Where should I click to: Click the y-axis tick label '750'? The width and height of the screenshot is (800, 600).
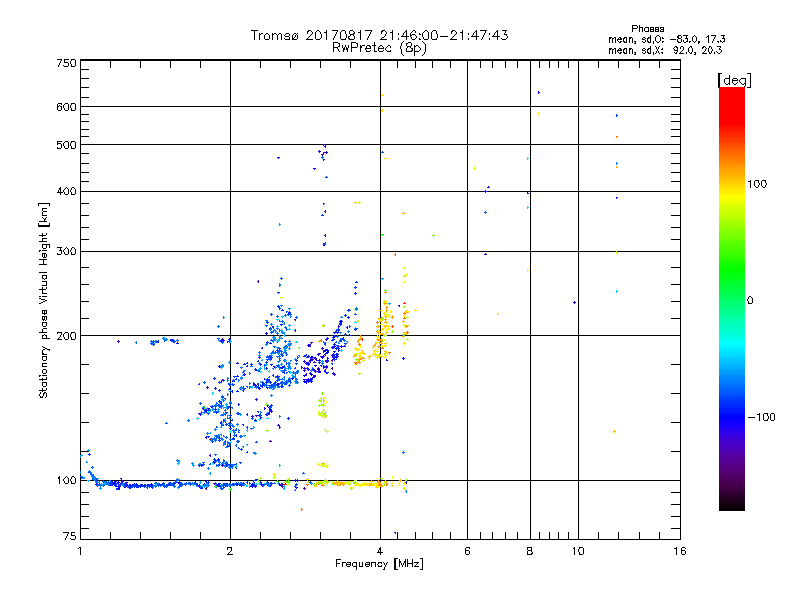66,63
